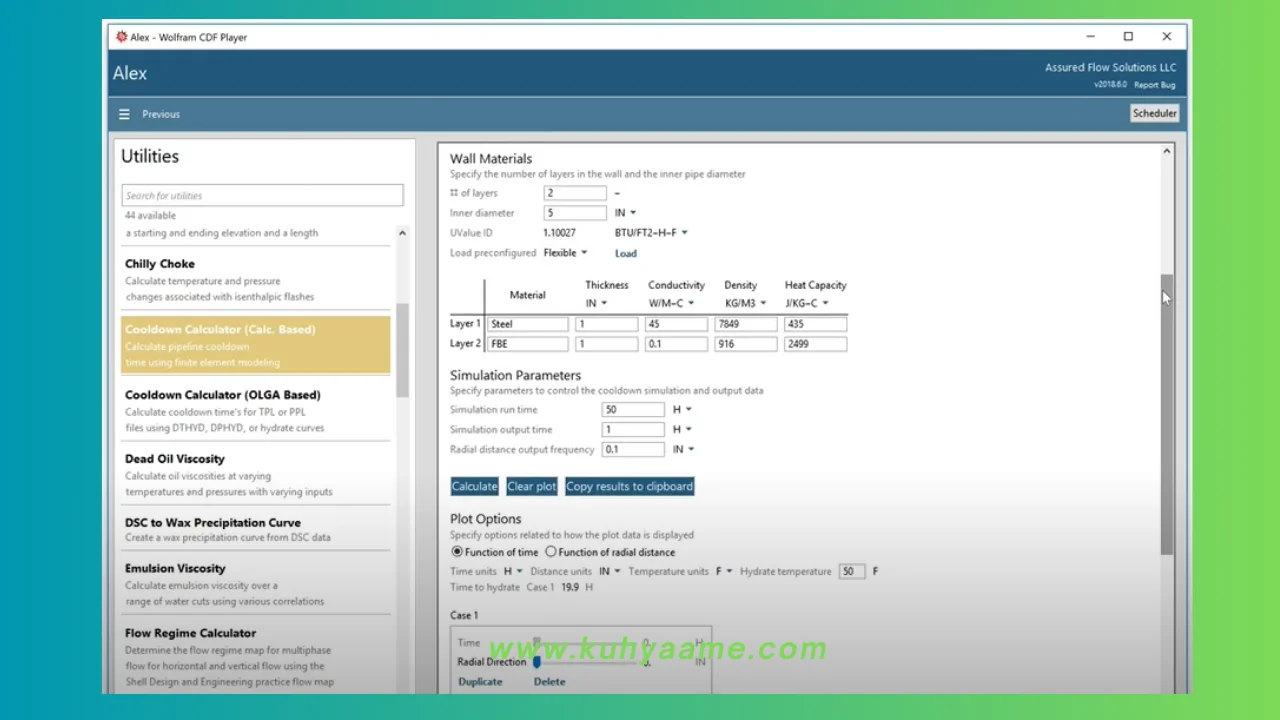Click the Inner diameter input field

pos(575,213)
